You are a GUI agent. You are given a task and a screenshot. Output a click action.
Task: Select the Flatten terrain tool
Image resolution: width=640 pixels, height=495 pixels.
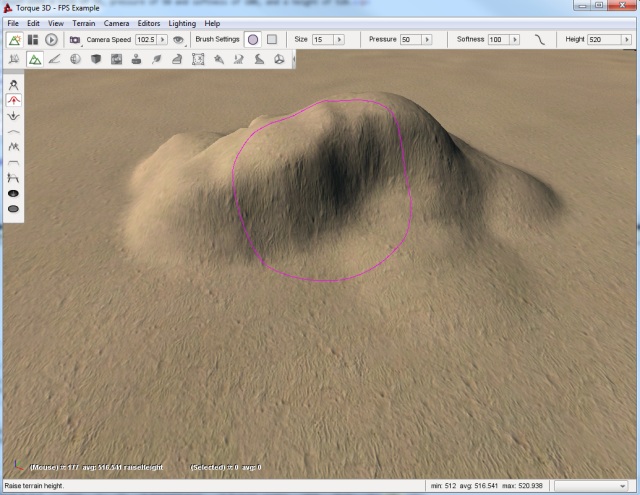(14, 161)
